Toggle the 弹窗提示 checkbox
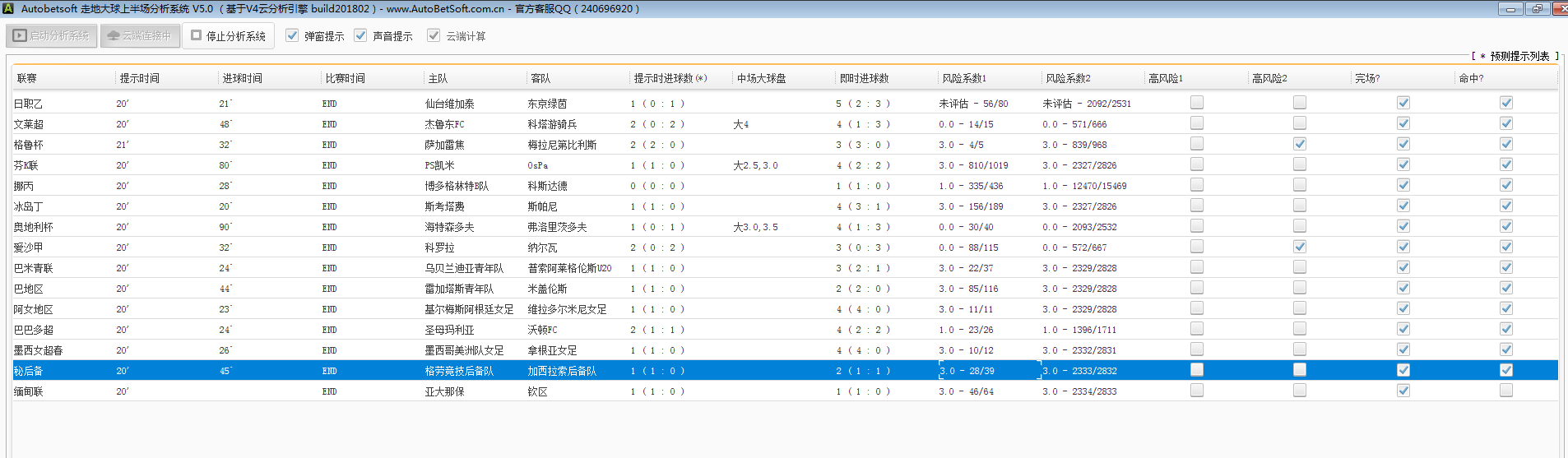The height and width of the screenshot is (458, 1568). pos(292,35)
